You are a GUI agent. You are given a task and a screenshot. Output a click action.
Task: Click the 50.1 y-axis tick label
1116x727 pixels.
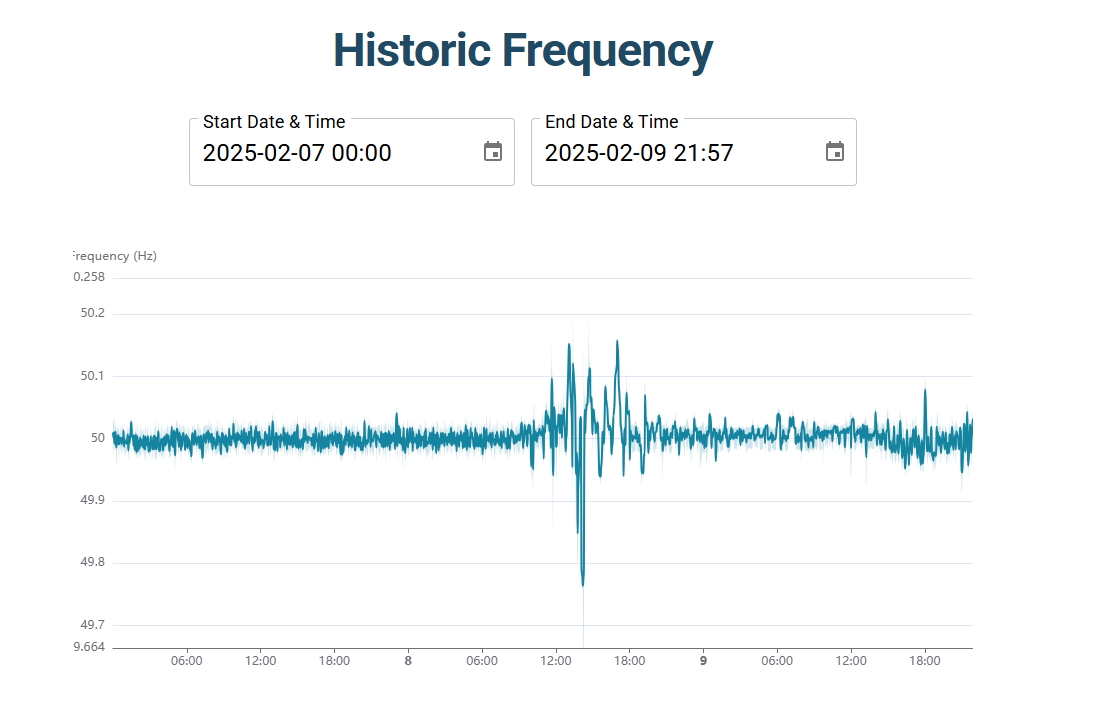tap(92, 376)
